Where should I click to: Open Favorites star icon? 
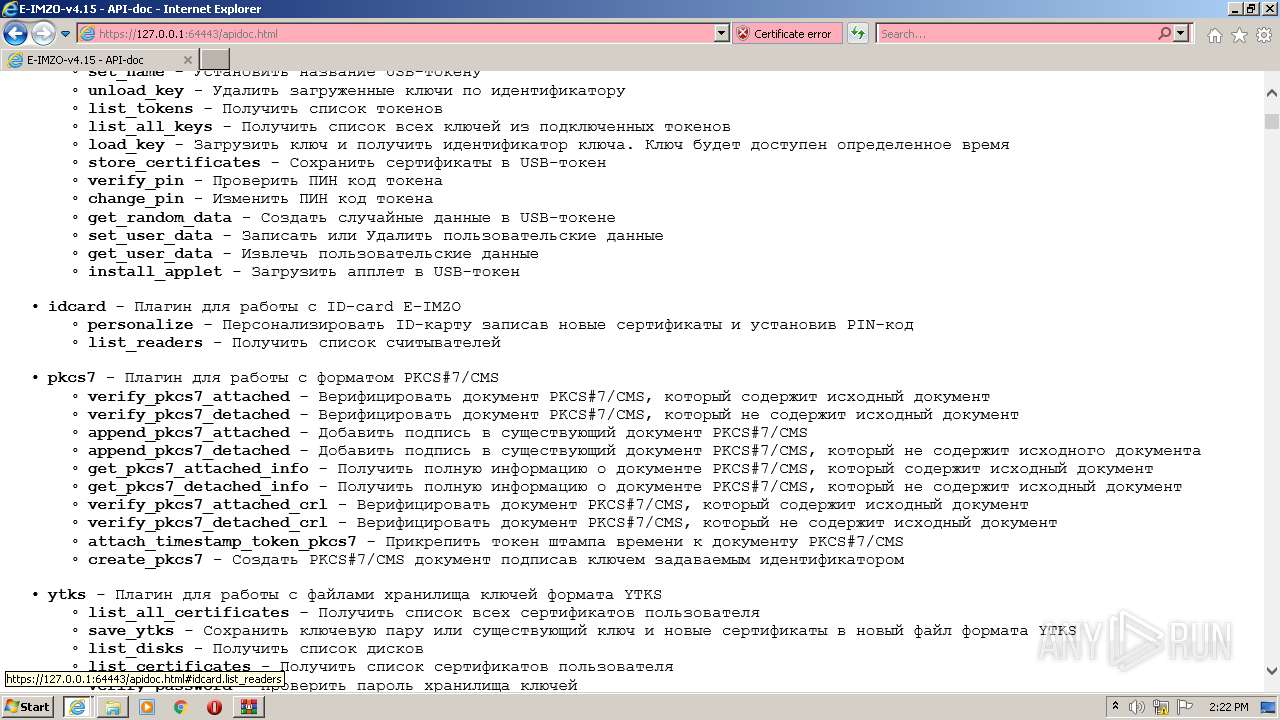(1239, 35)
